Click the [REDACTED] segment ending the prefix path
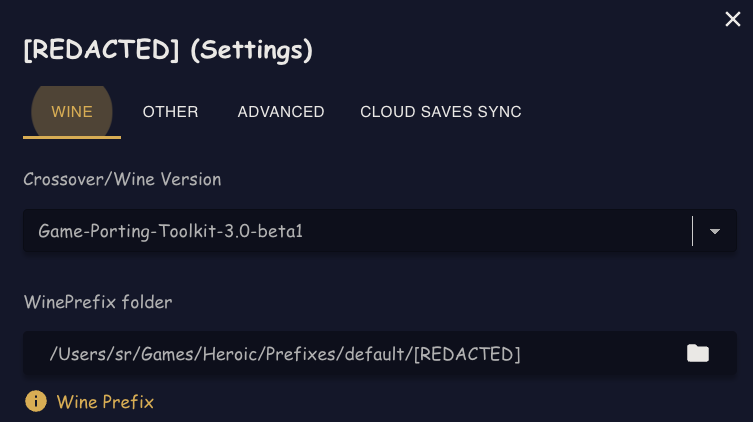The width and height of the screenshot is (753, 422). tap(467, 354)
